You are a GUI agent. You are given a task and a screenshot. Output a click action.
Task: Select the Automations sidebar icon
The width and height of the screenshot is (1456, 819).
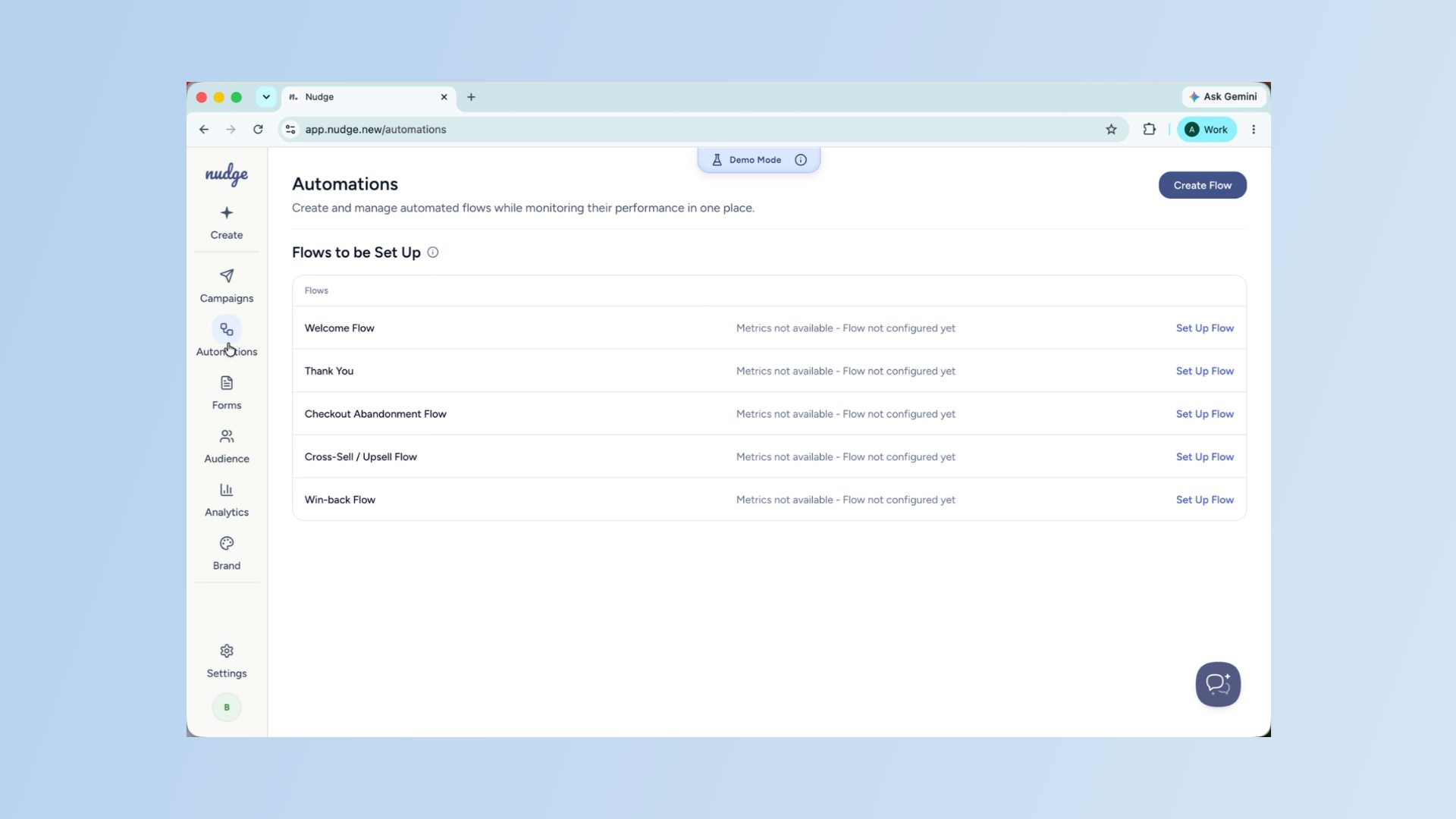point(227,329)
